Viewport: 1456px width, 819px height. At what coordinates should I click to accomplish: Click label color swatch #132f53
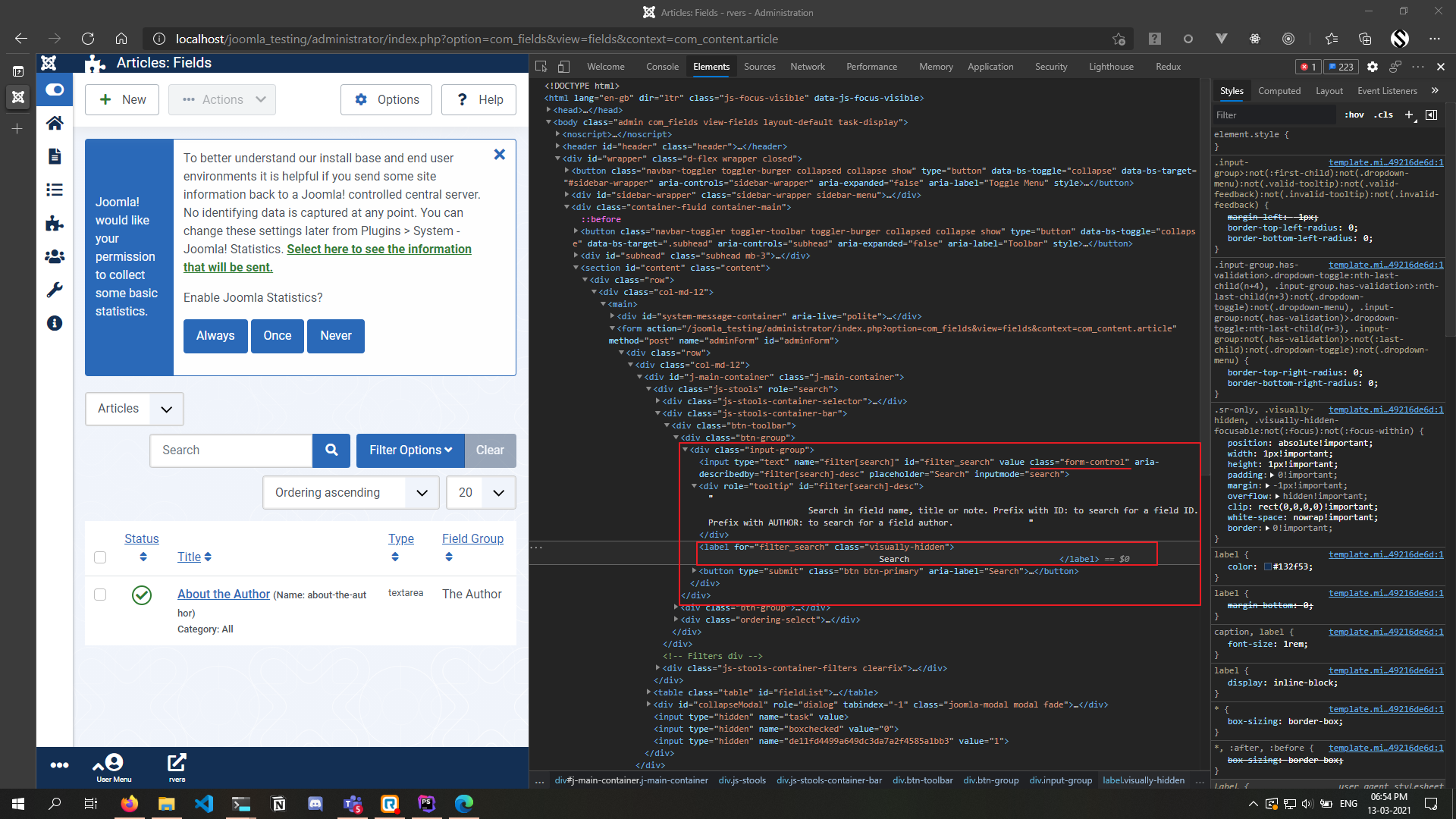[x=1267, y=566]
